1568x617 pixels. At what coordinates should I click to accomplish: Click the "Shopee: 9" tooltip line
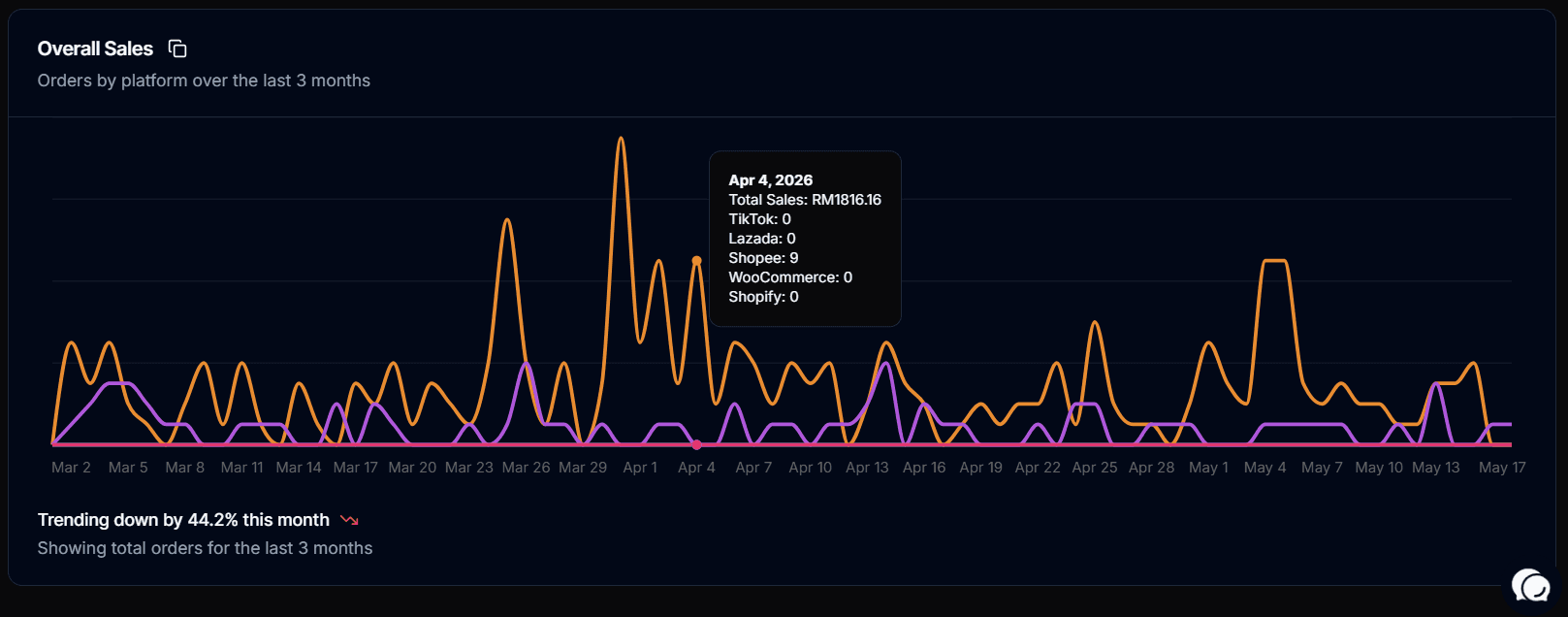tap(764, 258)
